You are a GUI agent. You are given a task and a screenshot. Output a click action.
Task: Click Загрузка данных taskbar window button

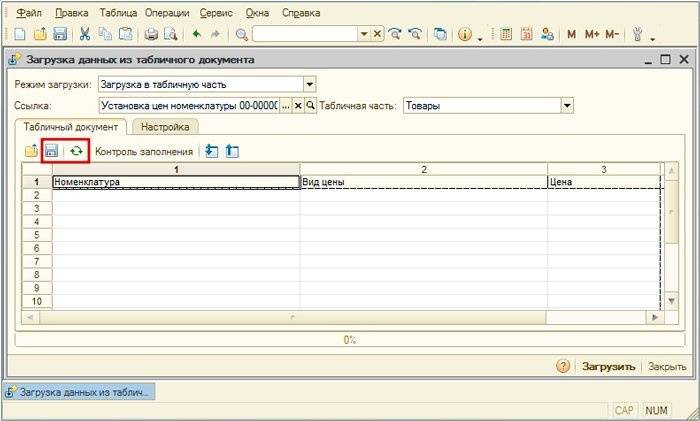pos(79,392)
